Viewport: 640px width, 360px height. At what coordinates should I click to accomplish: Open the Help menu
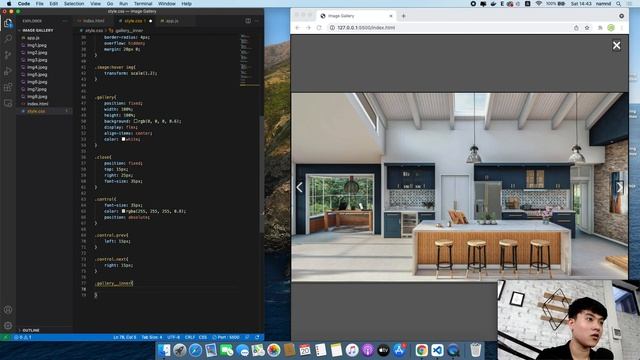pos(187,4)
